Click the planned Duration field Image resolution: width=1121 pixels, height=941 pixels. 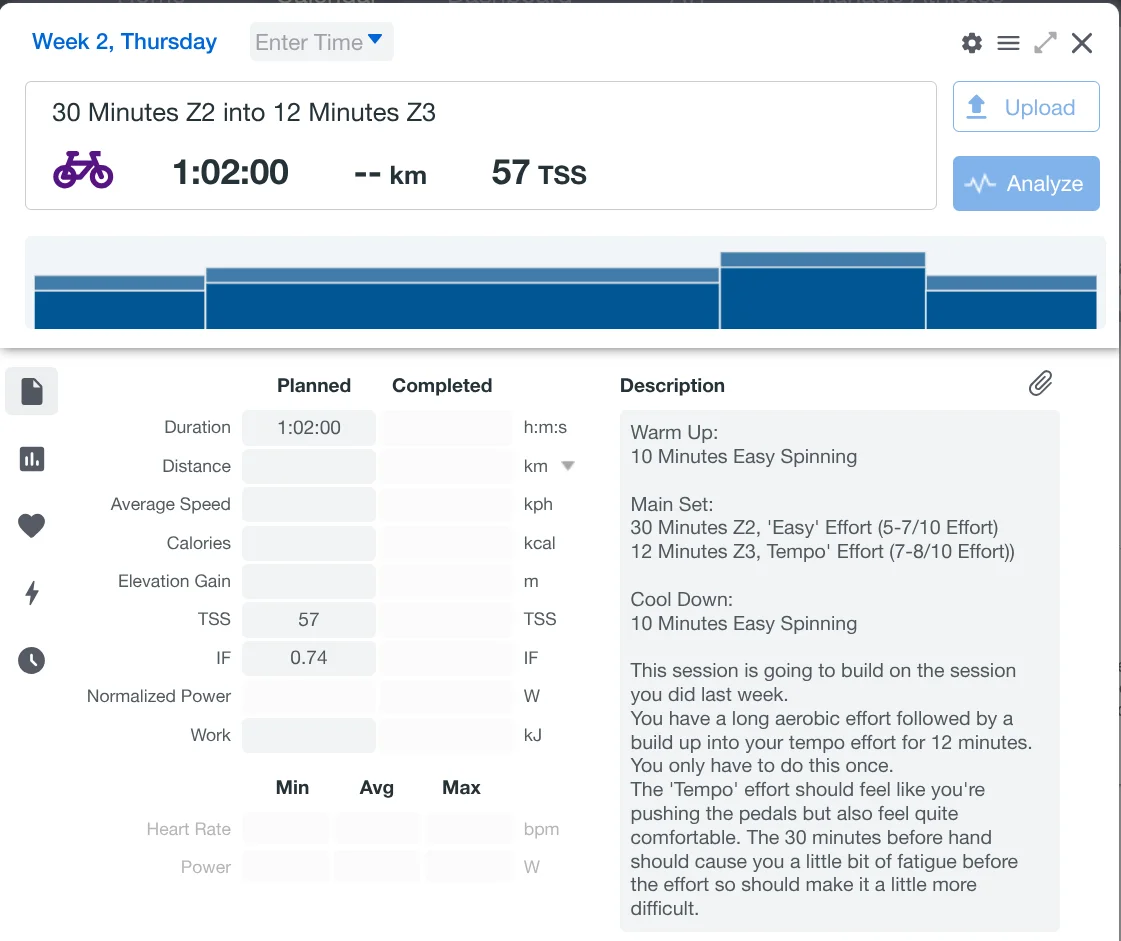point(309,428)
